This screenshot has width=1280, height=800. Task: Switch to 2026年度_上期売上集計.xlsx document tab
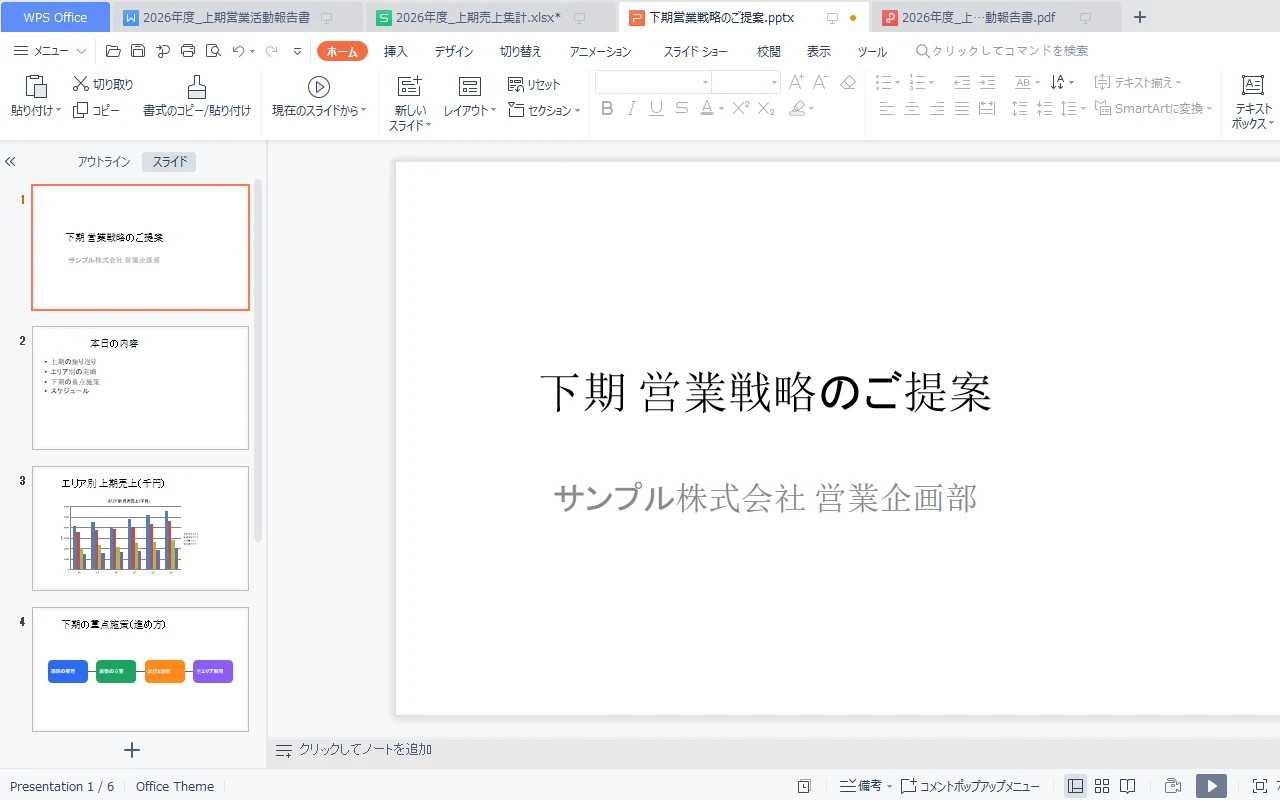(x=478, y=17)
